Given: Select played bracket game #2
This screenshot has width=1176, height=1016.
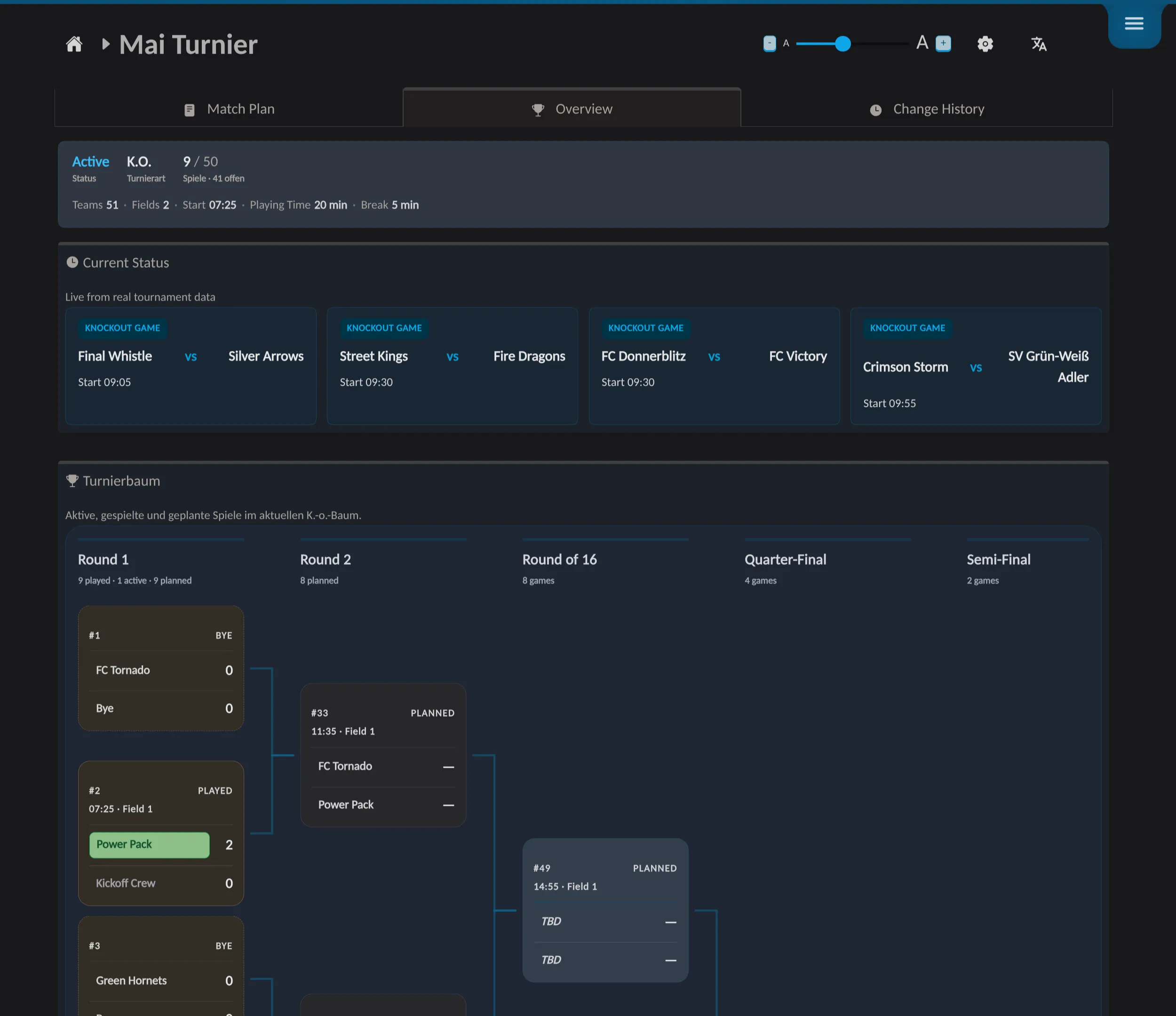Looking at the screenshot, I should click(x=161, y=833).
